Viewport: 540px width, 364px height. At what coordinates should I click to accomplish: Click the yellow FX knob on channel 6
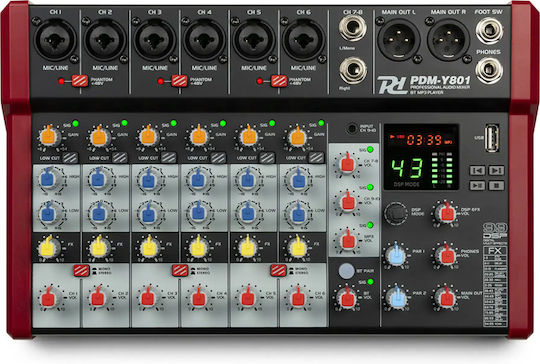click(x=298, y=248)
